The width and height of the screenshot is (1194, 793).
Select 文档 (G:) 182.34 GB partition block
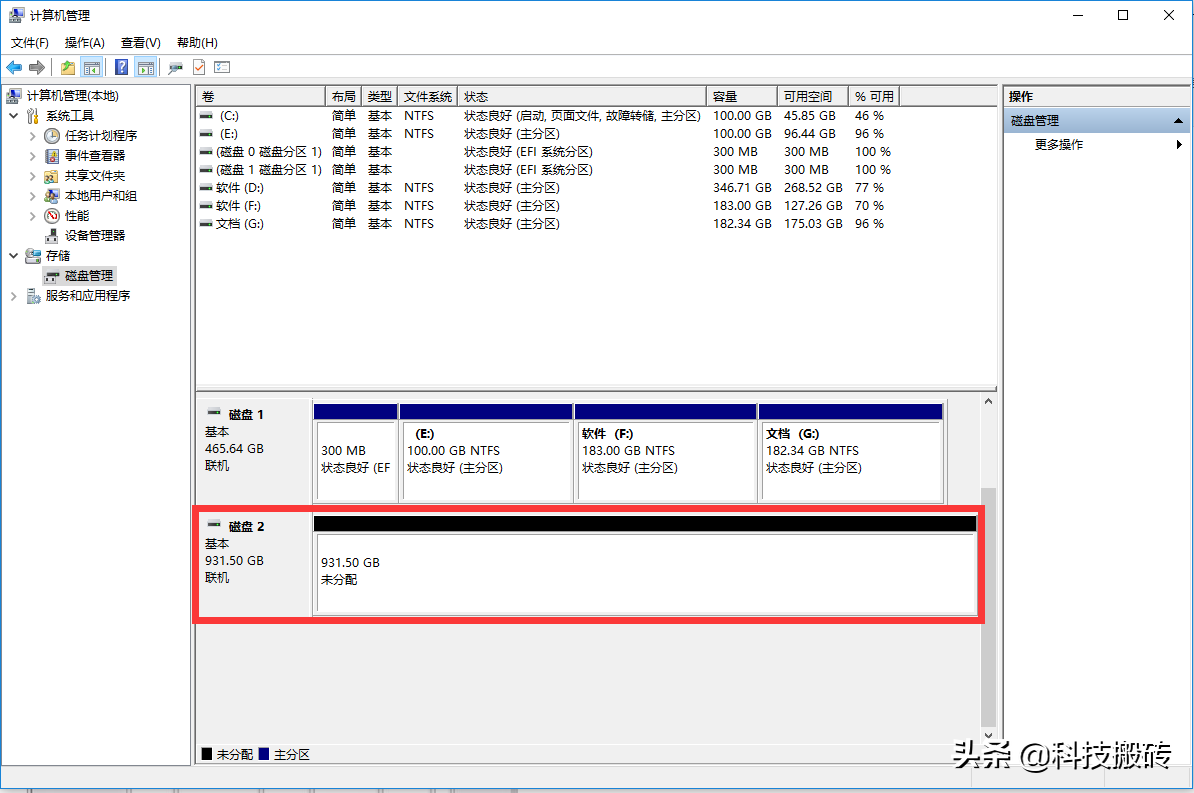point(851,452)
